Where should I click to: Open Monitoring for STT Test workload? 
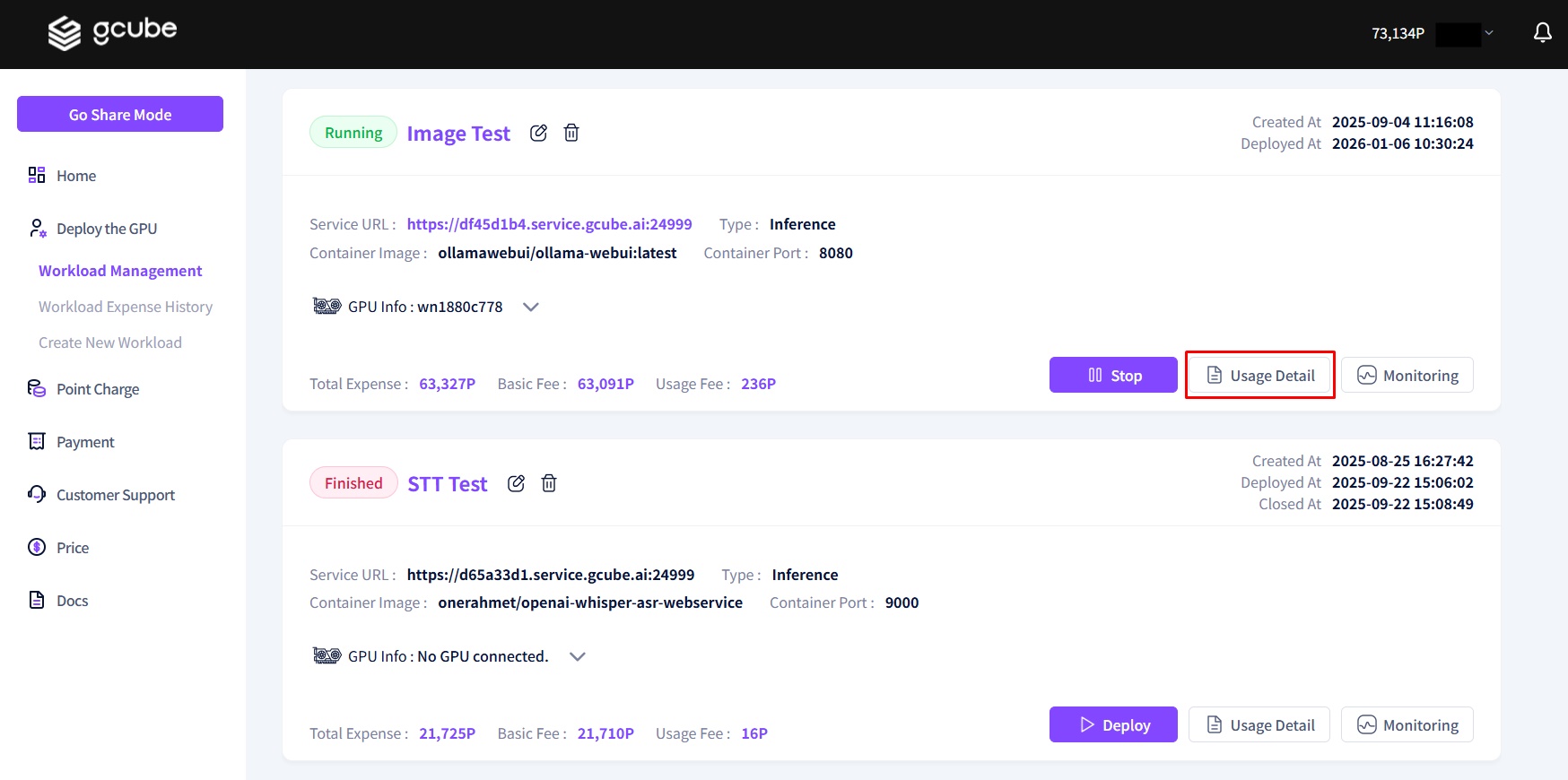tap(1407, 724)
